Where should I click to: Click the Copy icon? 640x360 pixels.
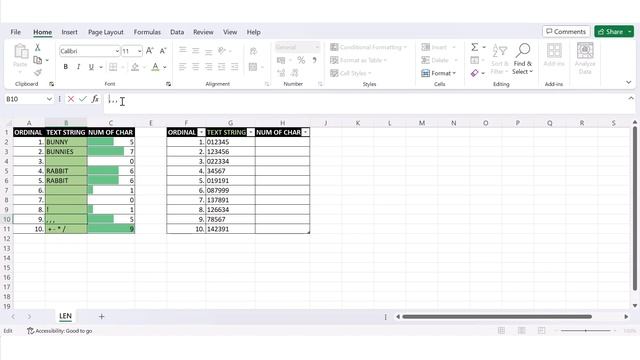[x=38, y=60]
